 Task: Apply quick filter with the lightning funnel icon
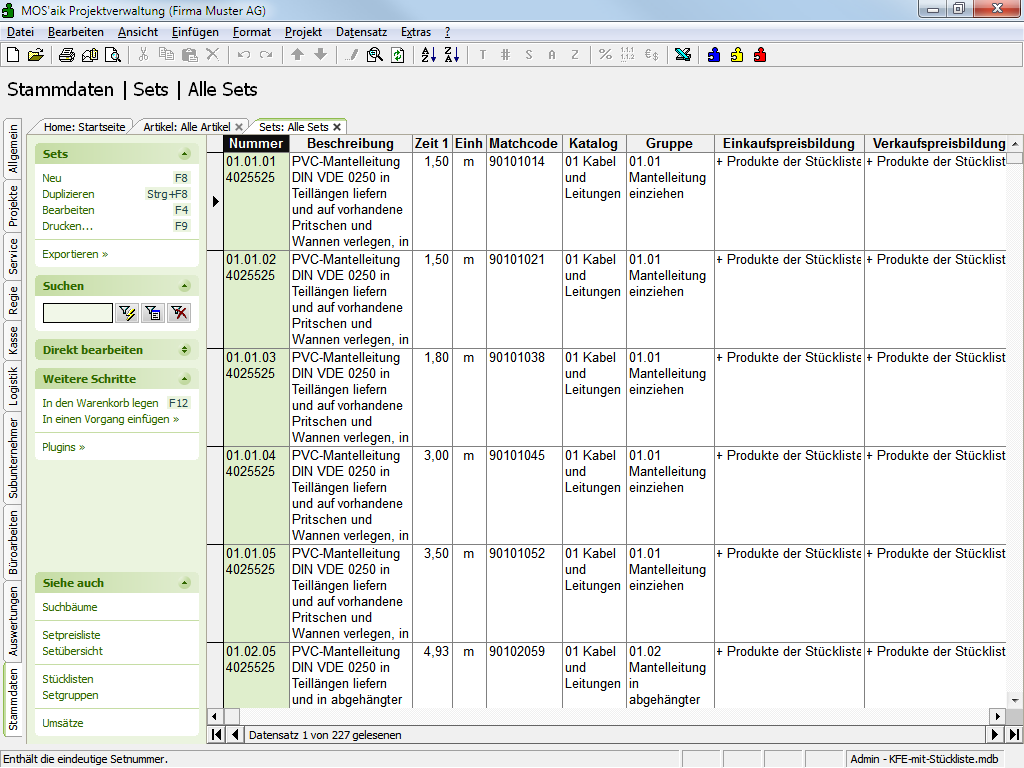click(127, 313)
